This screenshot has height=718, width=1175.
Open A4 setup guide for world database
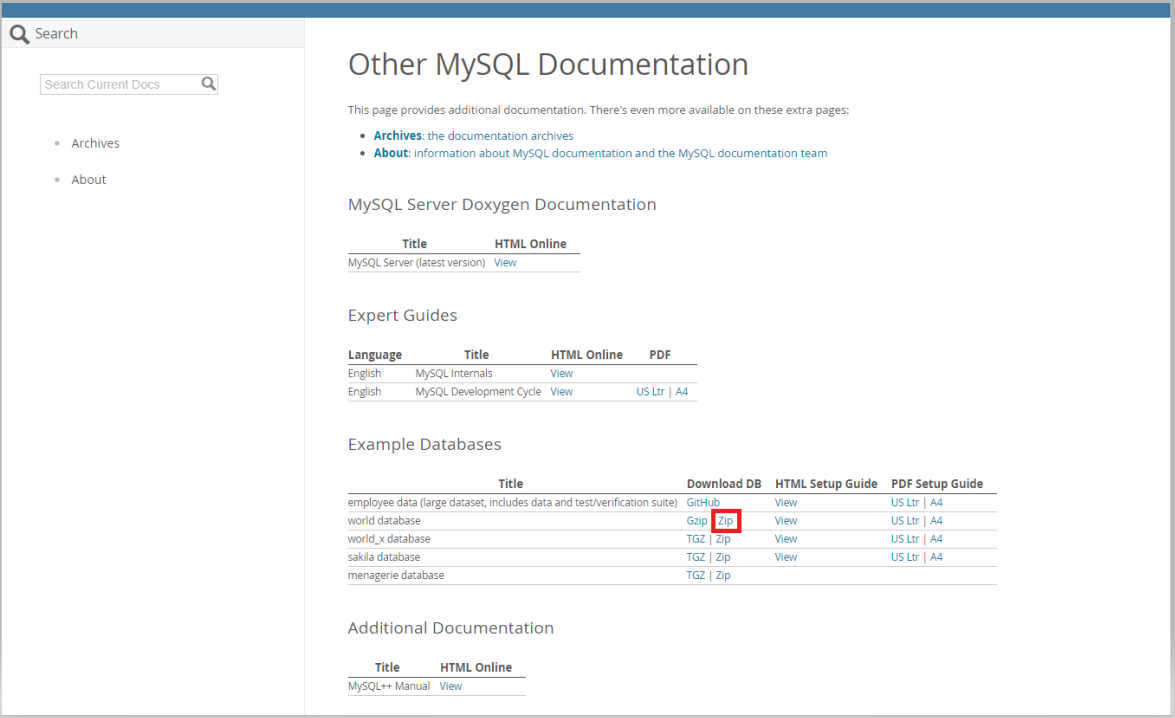[x=936, y=521]
